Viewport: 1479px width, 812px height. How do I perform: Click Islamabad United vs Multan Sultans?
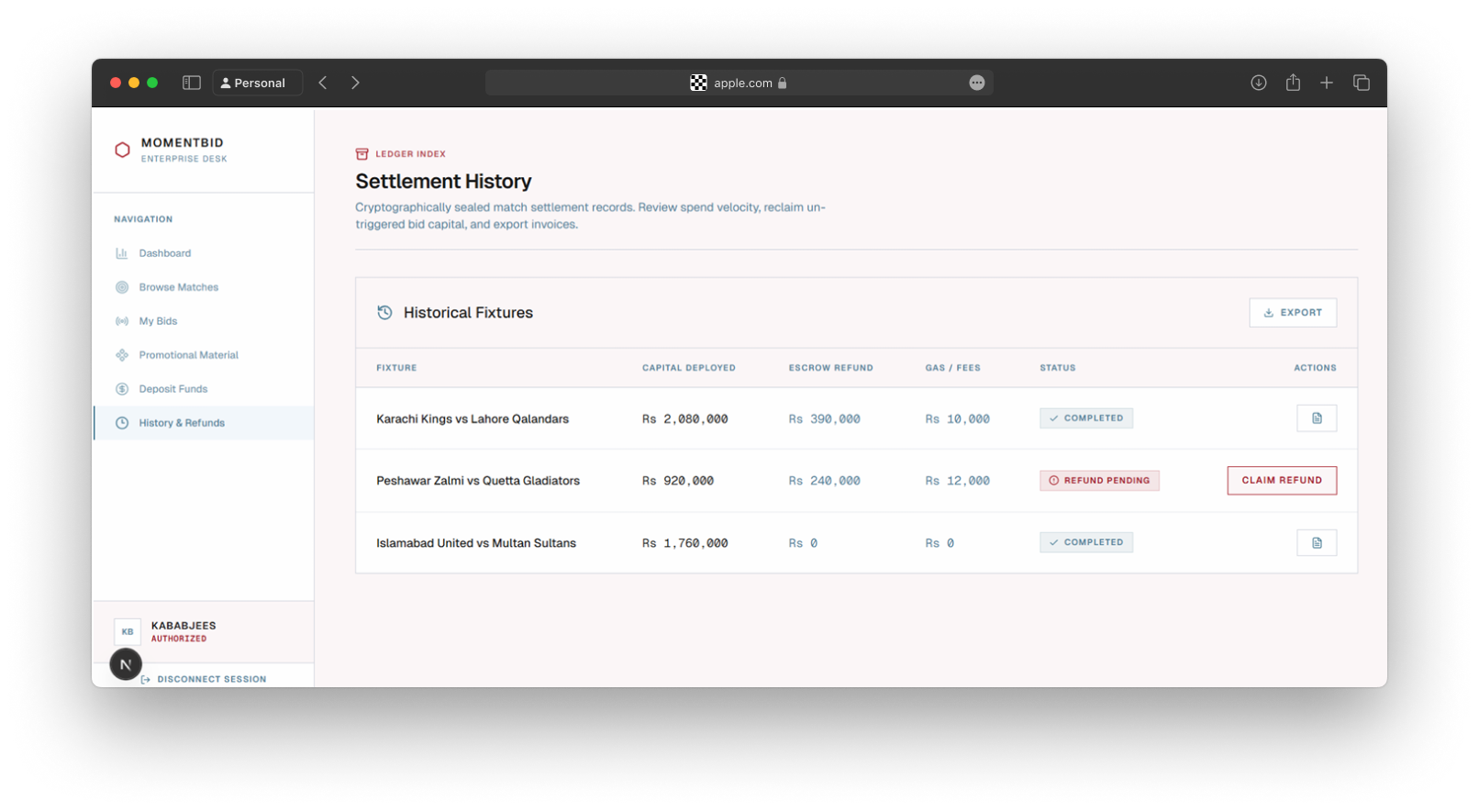(x=476, y=543)
